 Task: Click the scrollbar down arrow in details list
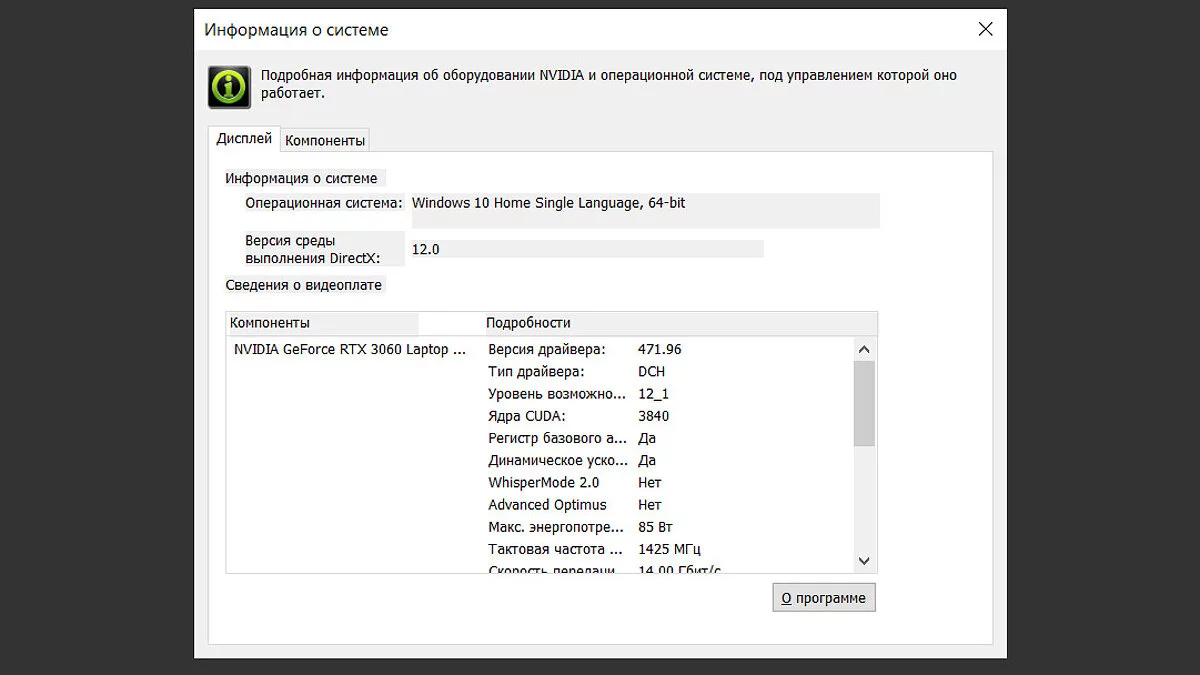point(864,561)
